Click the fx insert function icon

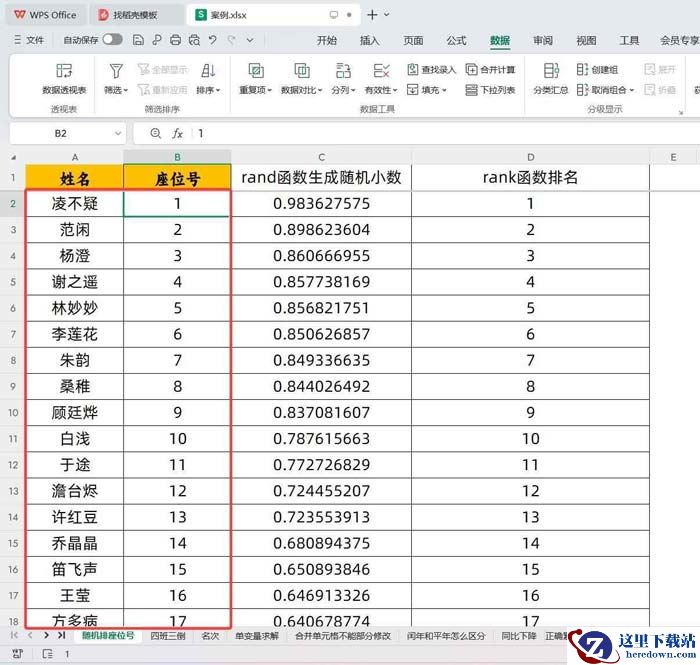177,133
